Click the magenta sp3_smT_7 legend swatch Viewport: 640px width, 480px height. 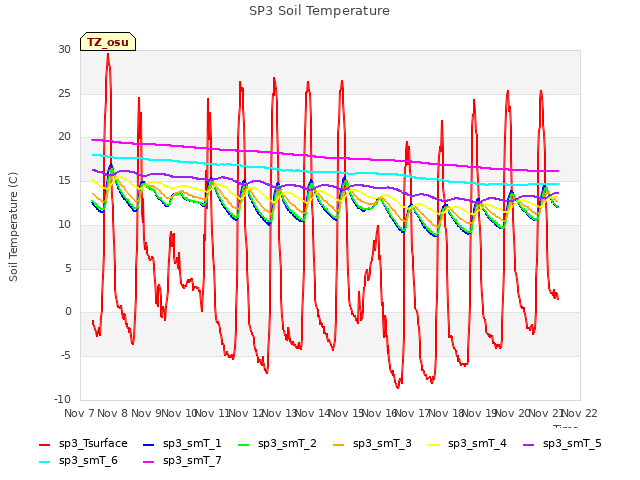[149, 462]
